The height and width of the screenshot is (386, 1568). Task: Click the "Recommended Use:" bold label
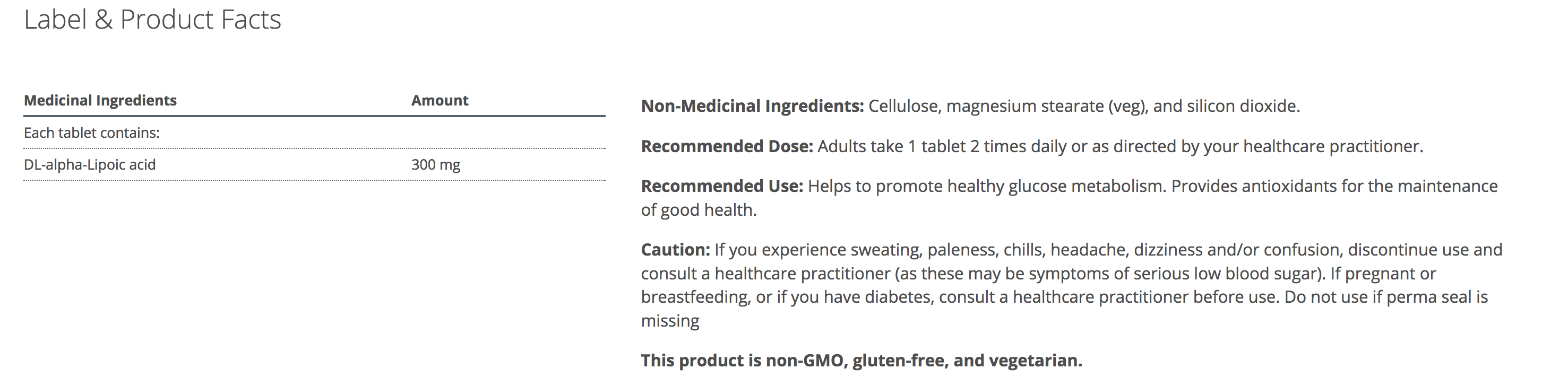pos(722,186)
